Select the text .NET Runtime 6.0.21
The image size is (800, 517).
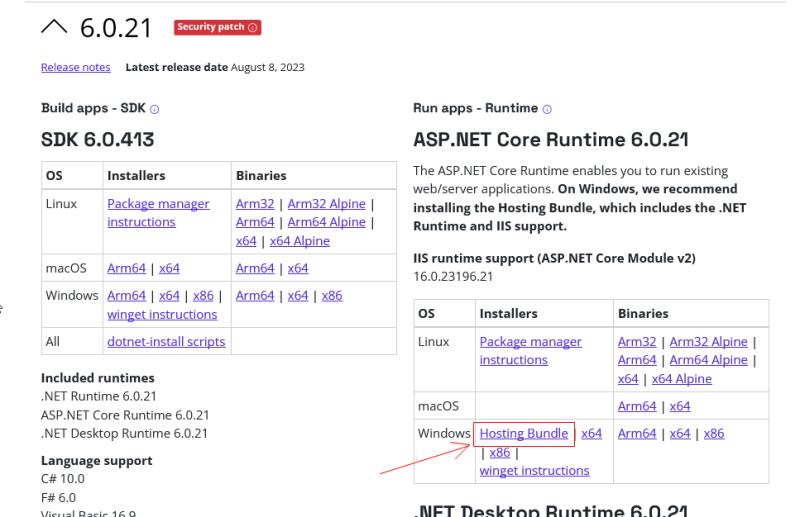point(98,396)
